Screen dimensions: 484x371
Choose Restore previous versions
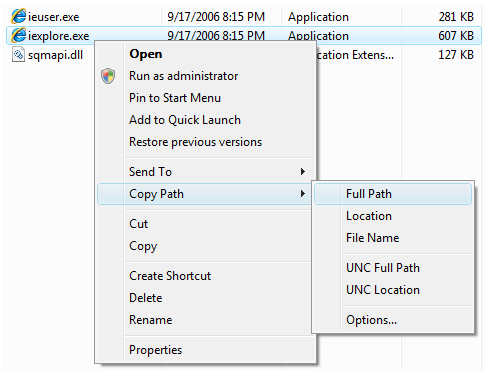(x=196, y=142)
